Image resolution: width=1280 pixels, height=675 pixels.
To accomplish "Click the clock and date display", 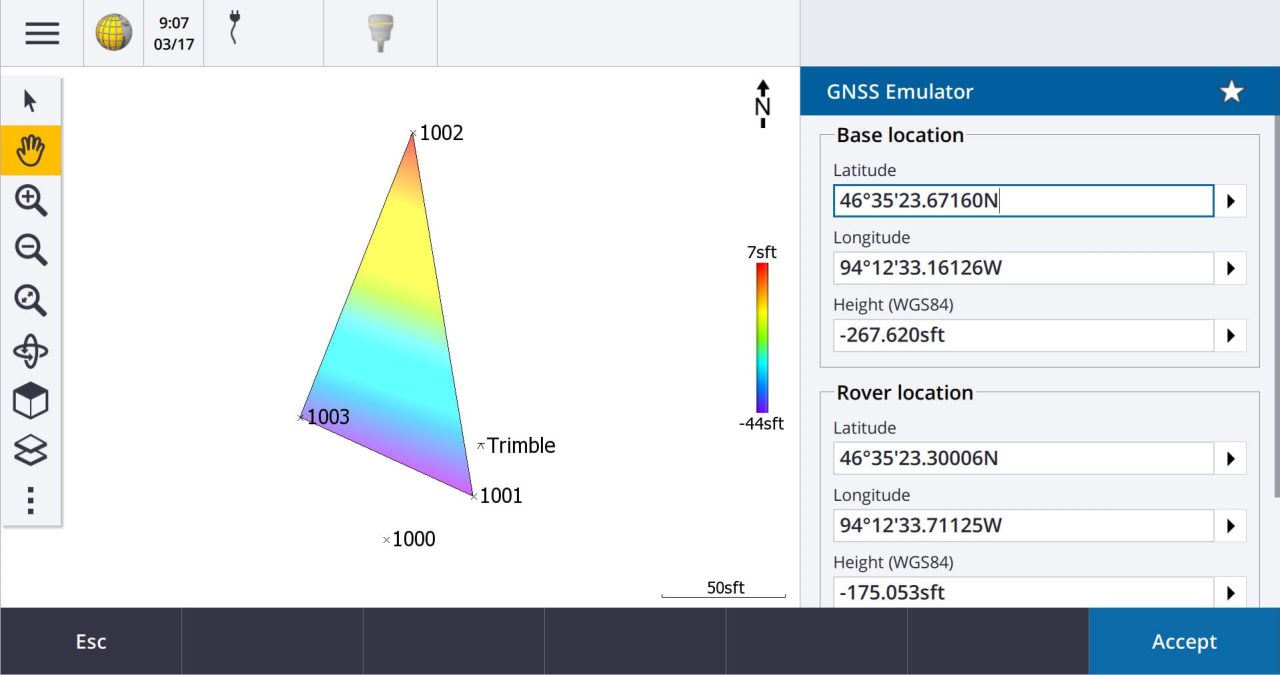I will [x=173, y=32].
